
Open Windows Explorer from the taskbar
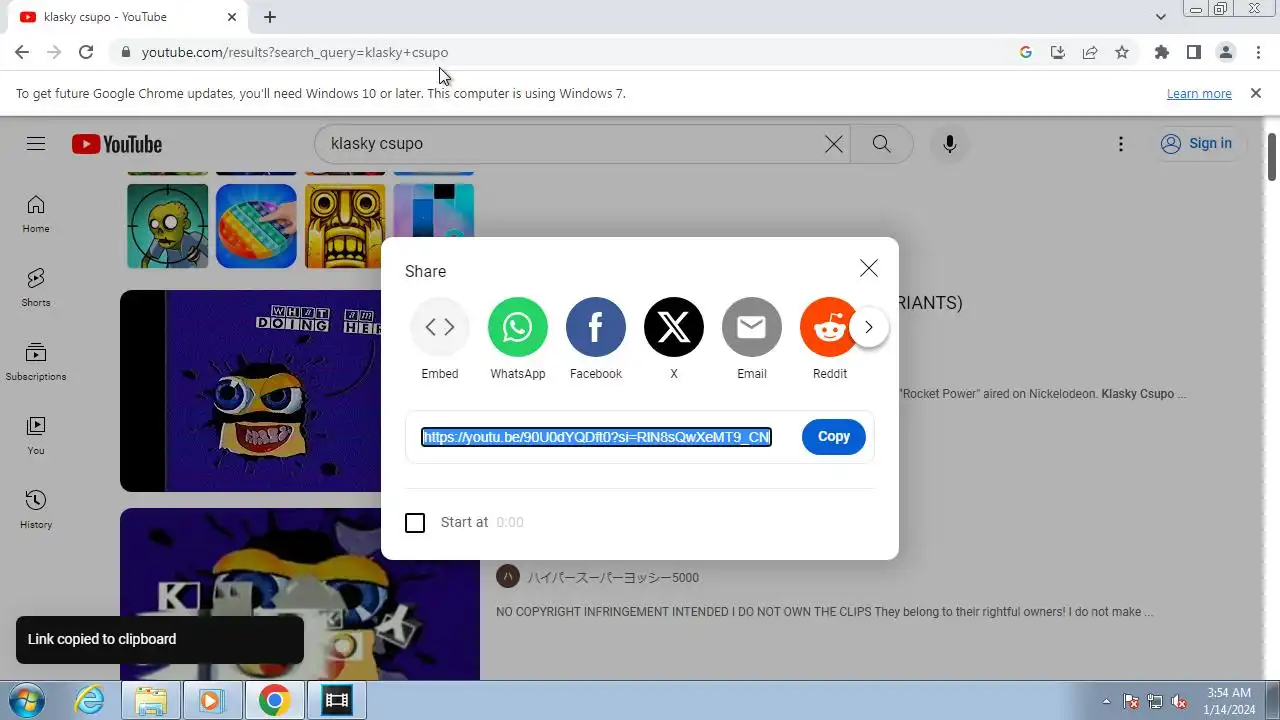(x=151, y=701)
